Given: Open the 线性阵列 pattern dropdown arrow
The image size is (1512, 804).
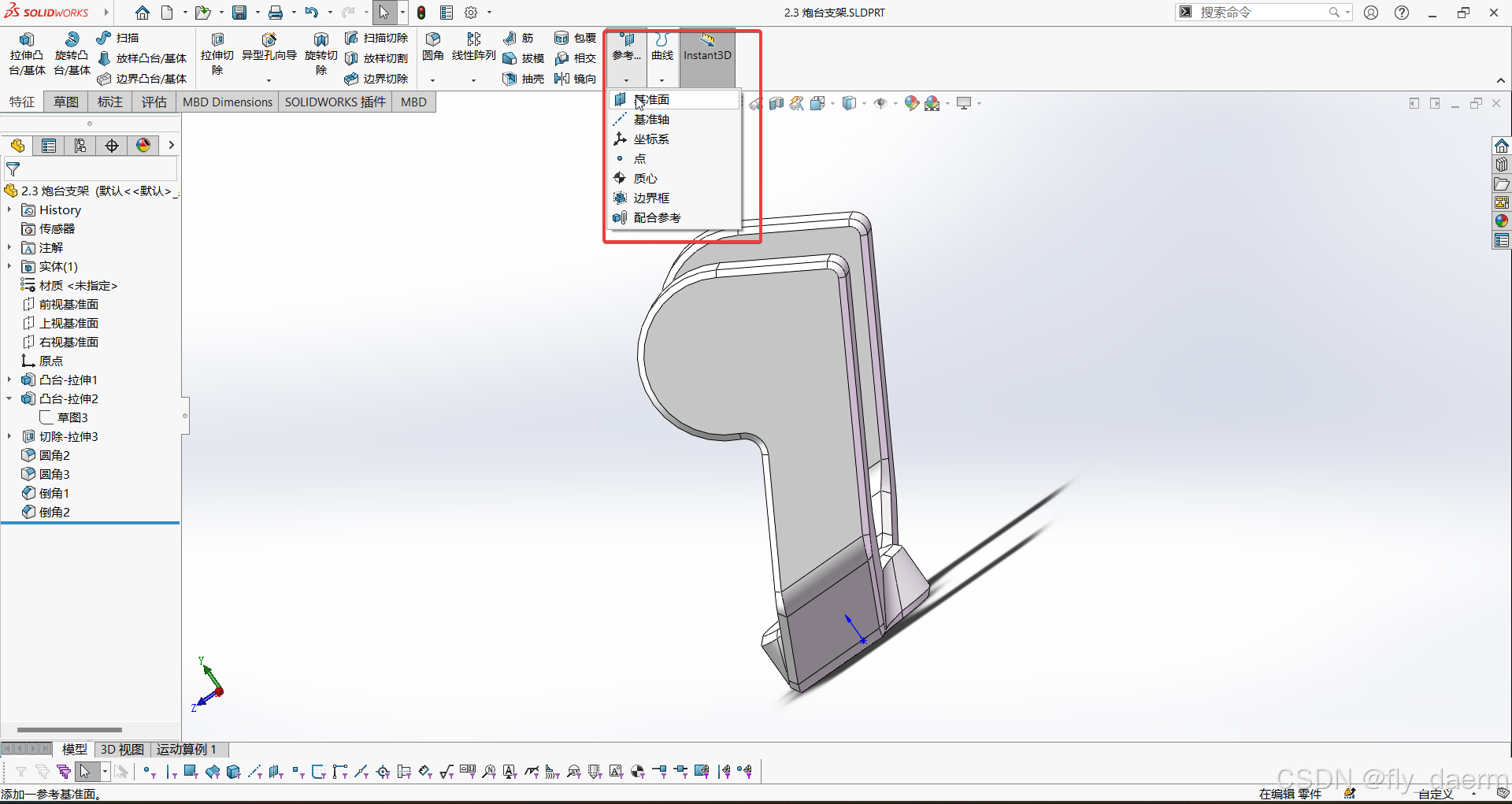Looking at the screenshot, I should [x=473, y=80].
